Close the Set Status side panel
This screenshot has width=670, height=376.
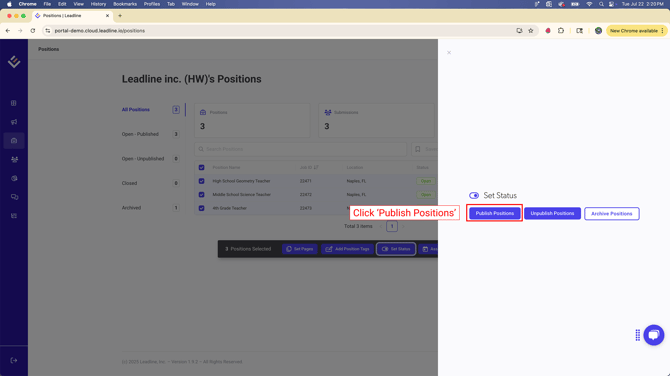click(x=449, y=53)
